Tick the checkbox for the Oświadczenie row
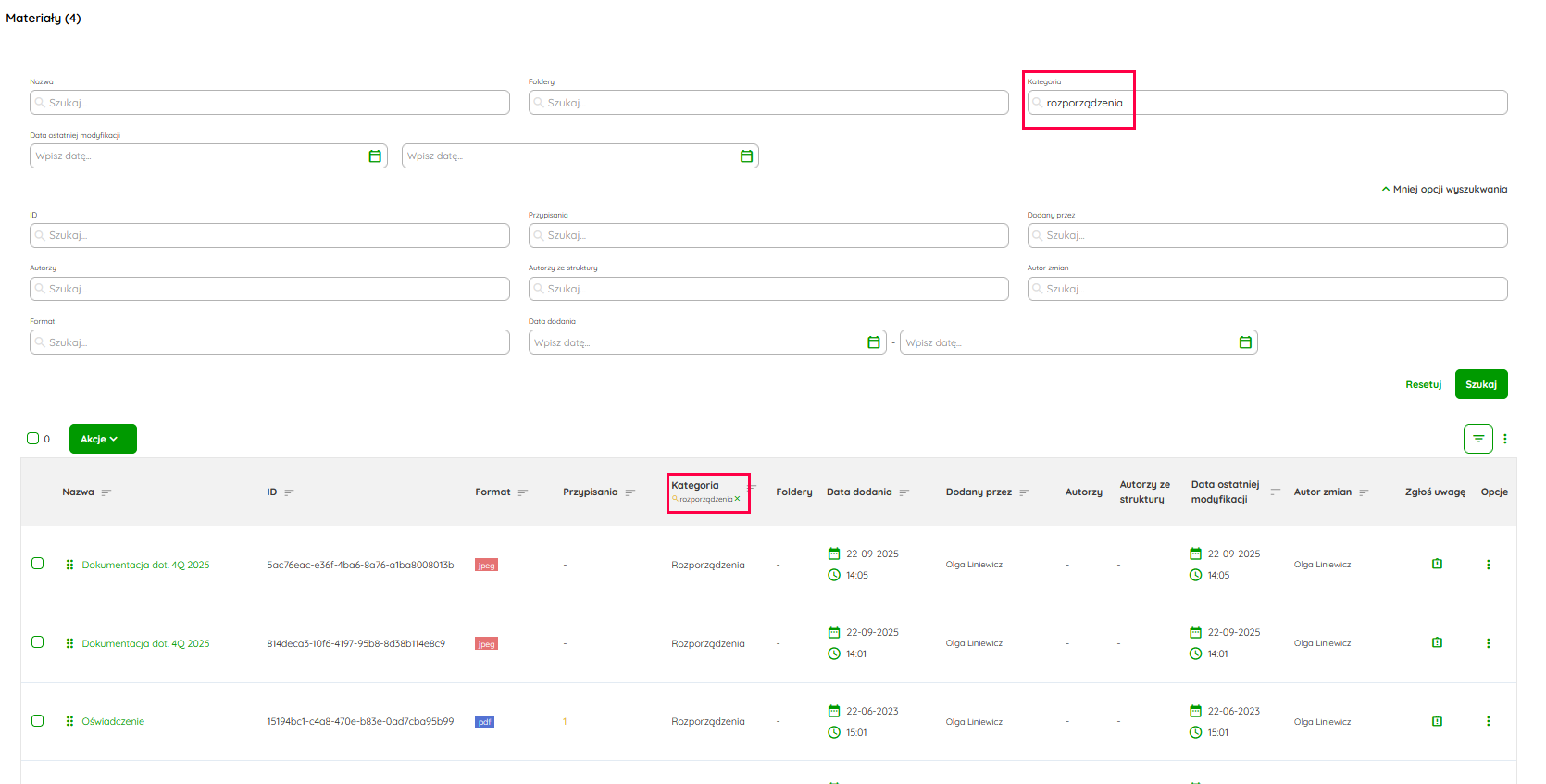This screenshot has width=1546, height=784. [38, 720]
